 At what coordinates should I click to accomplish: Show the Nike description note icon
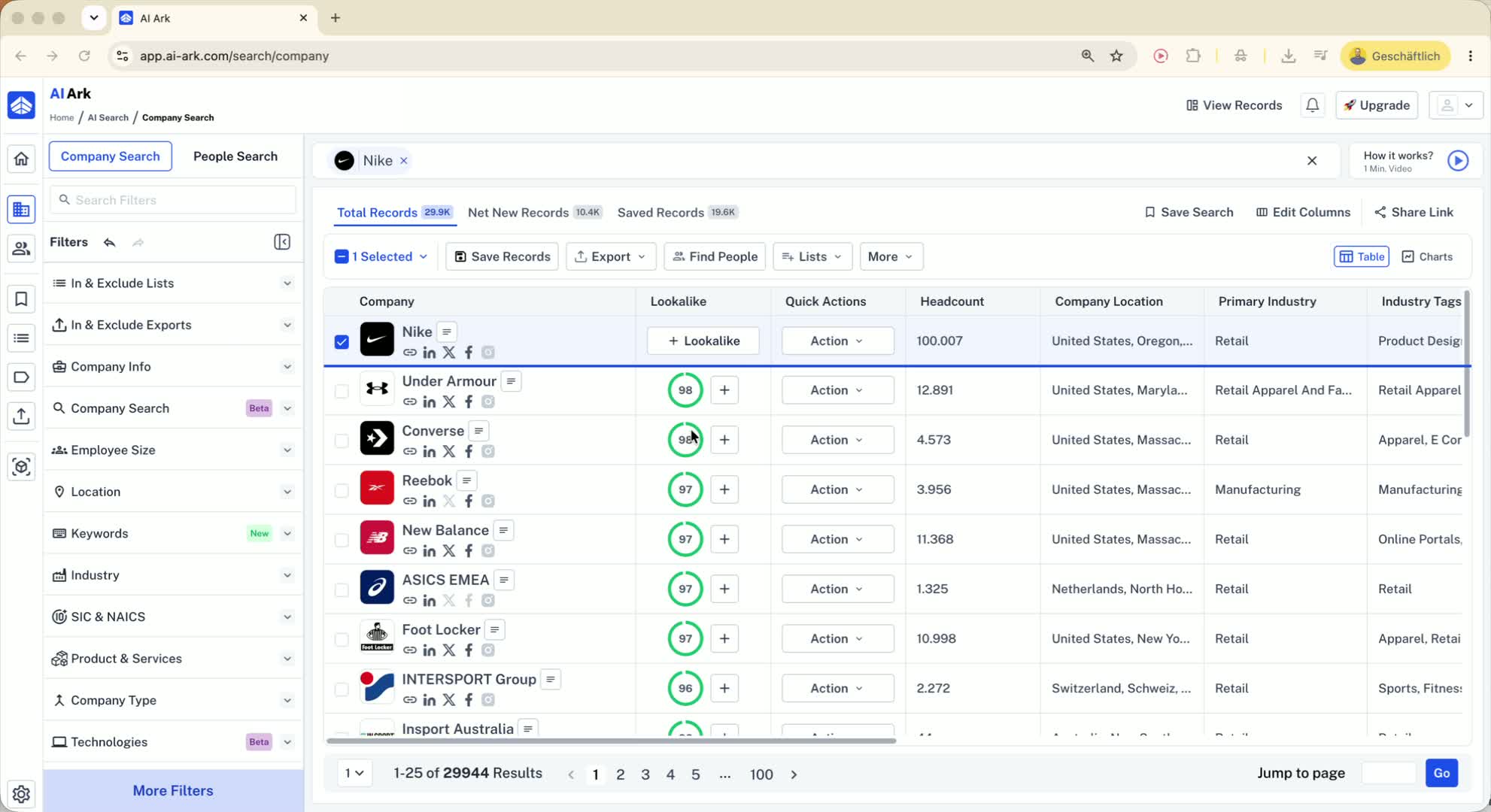point(447,332)
